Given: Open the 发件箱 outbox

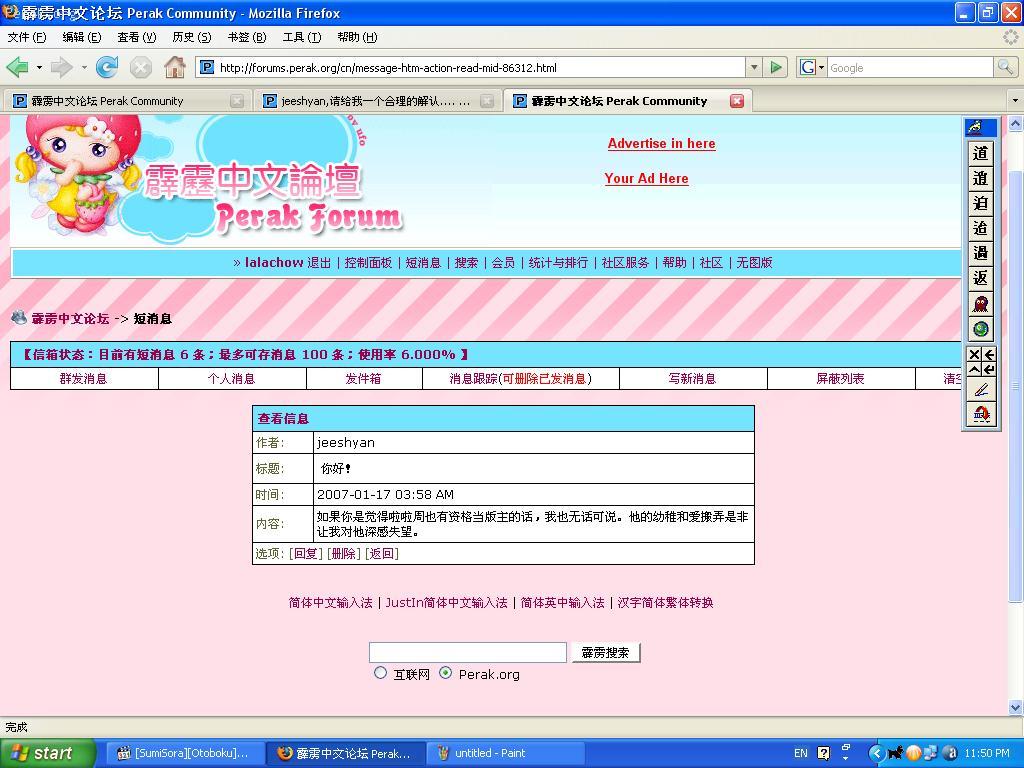Looking at the screenshot, I should click(363, 378).
